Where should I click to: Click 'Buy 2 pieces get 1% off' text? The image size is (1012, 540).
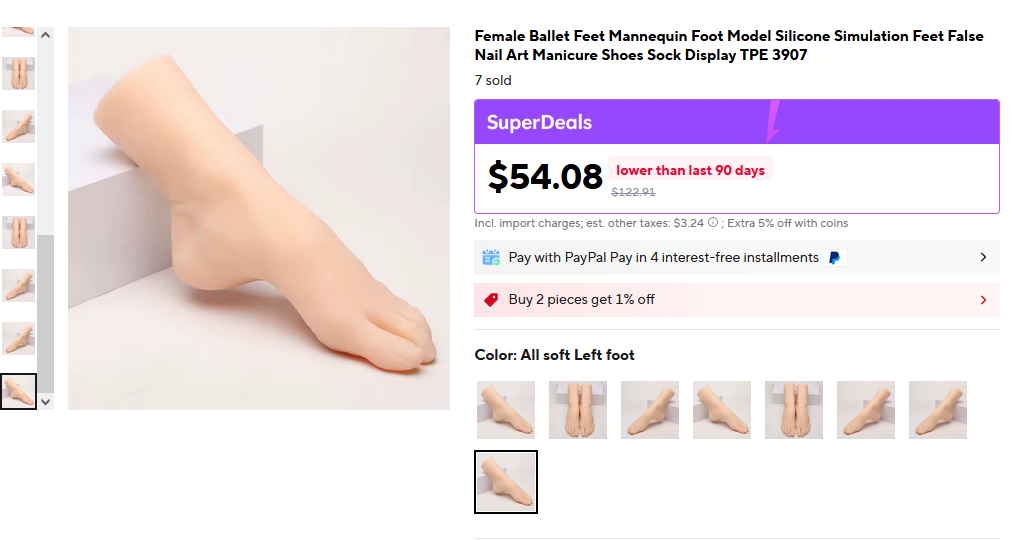582,300
